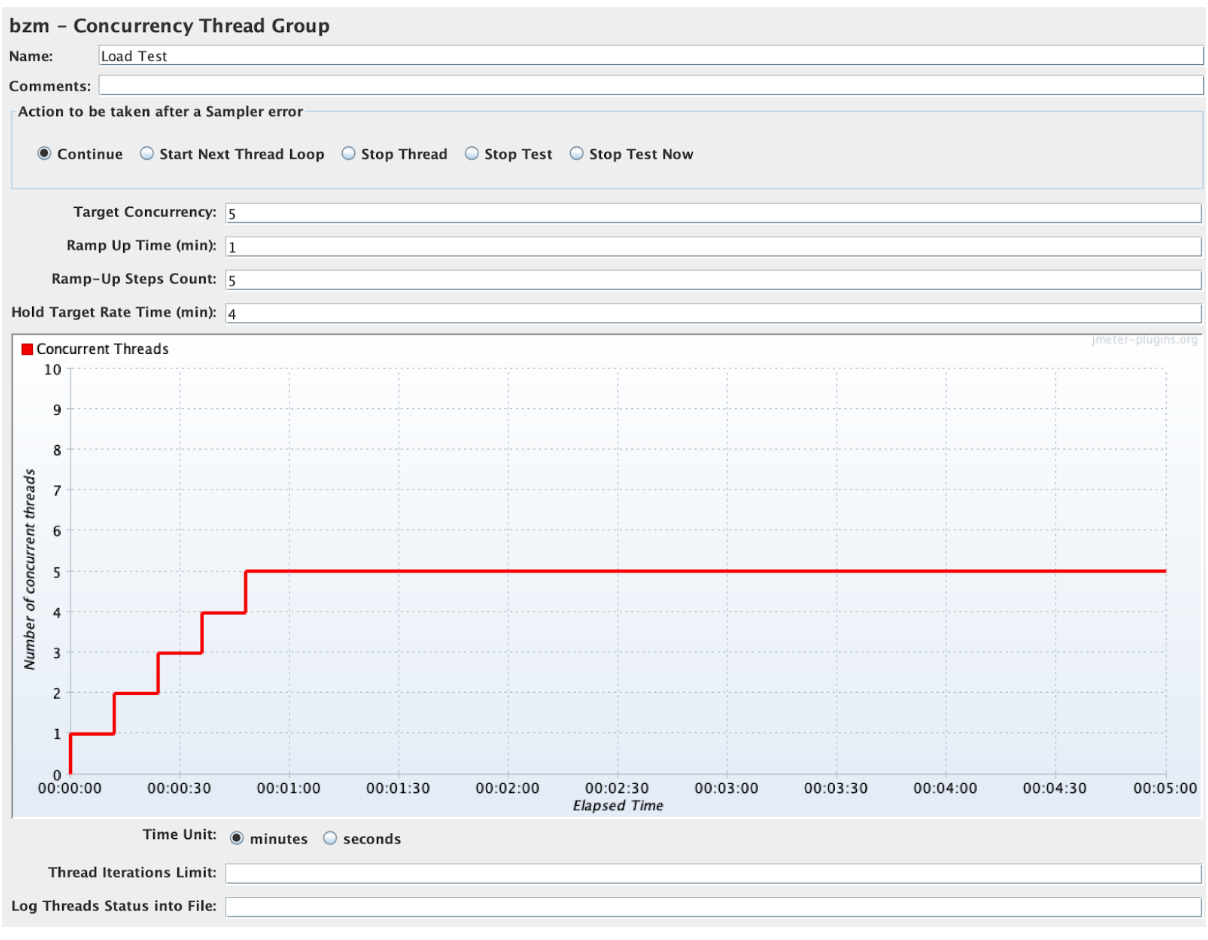Image resolution: width=1208 pixels, height=940 pixels.
Task: Focus the Comments text field
Action: coord(650,86)
